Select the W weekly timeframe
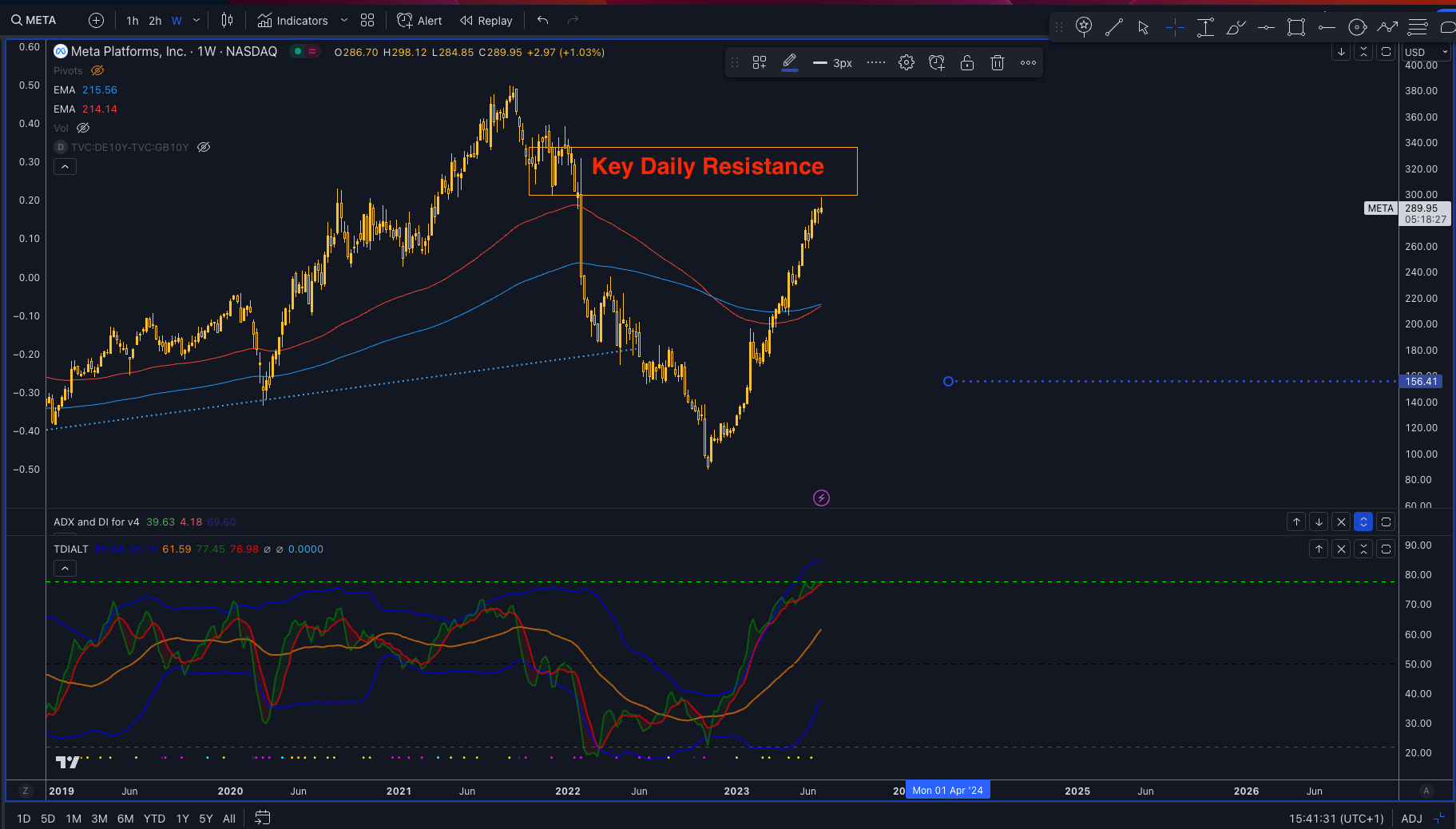 177,21
